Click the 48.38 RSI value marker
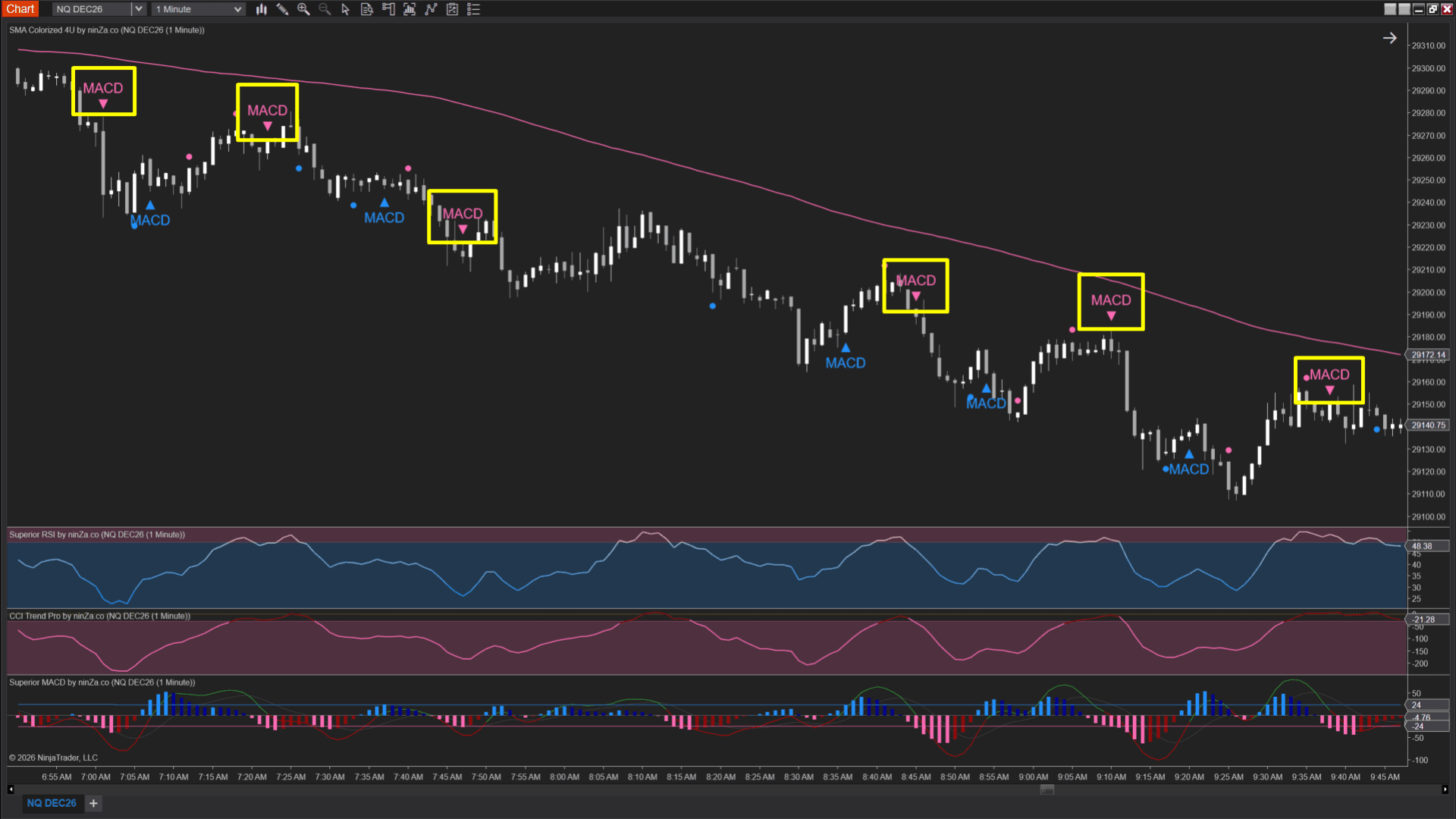Viewport: 1456px width, 819px height. pyautogui.click(x=1428, y=546)
